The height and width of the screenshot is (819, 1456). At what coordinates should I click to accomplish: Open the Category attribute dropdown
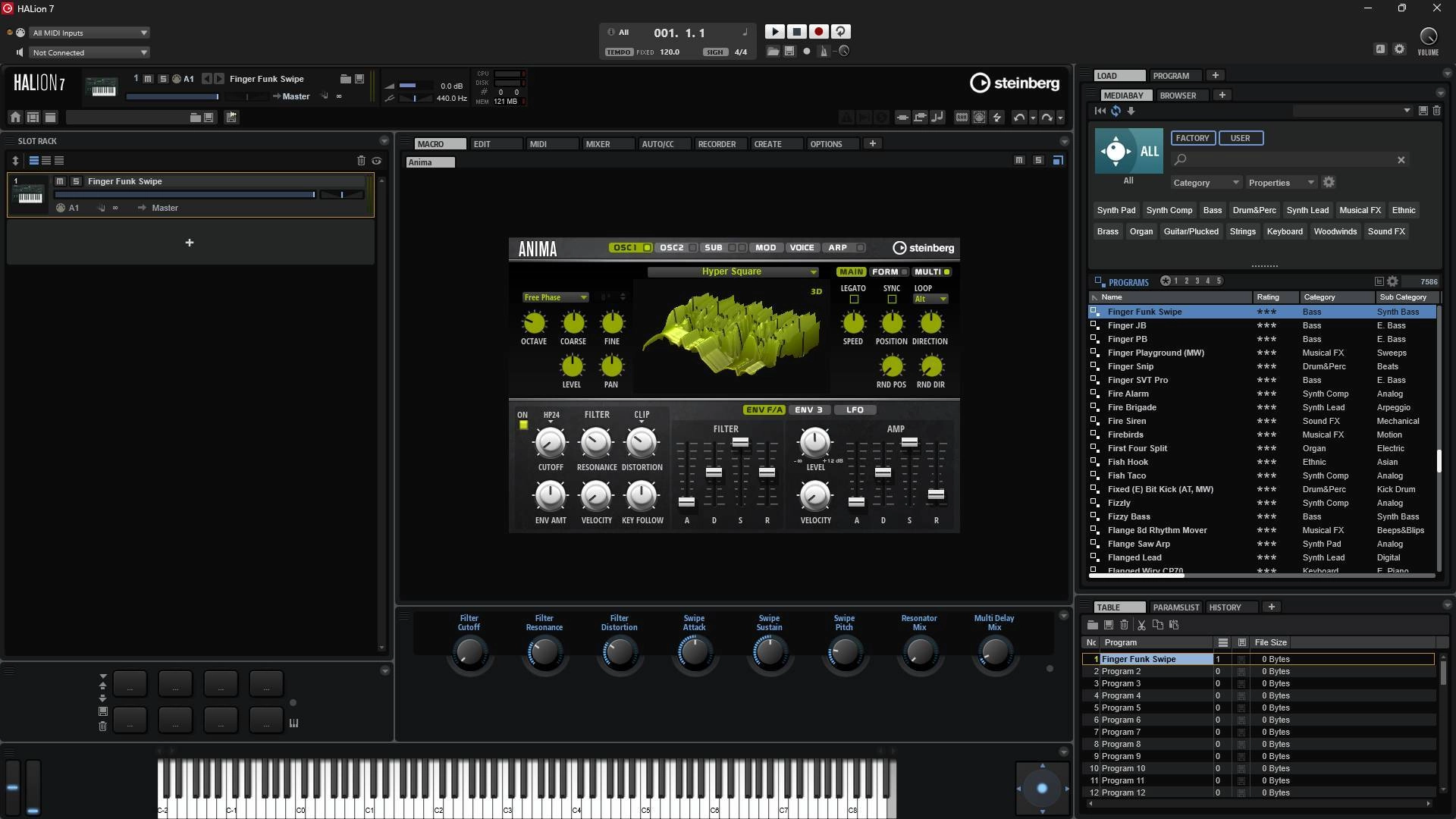coord(1206,183)
